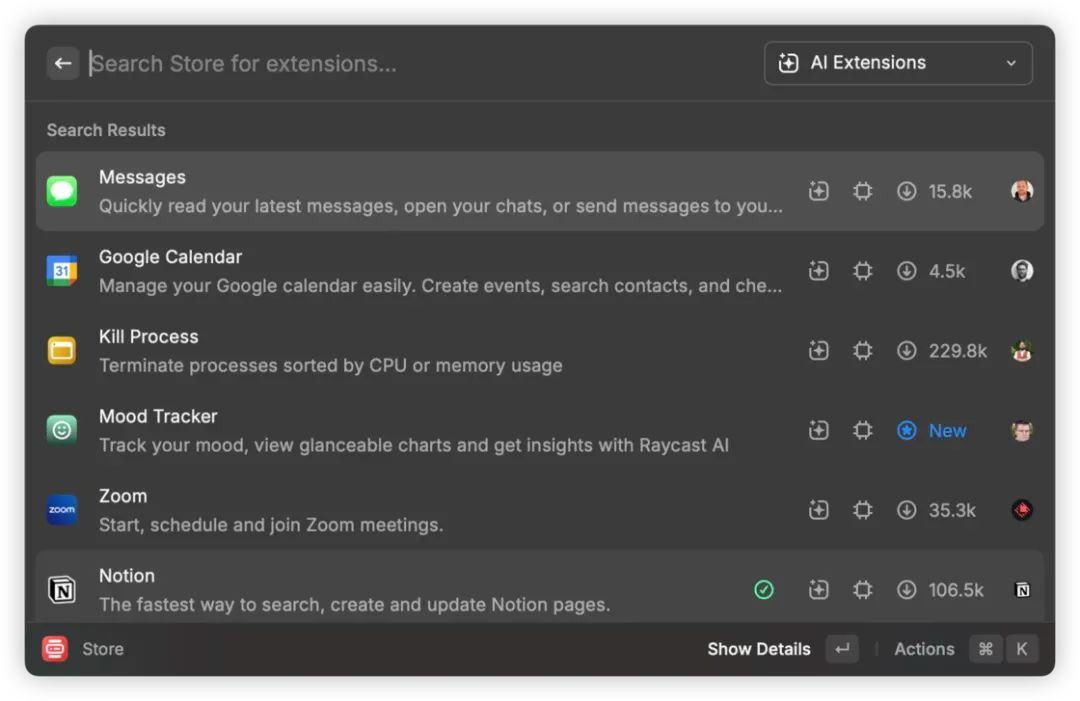
Task: Select the Kill Process app icon
Action: point(62,350)
